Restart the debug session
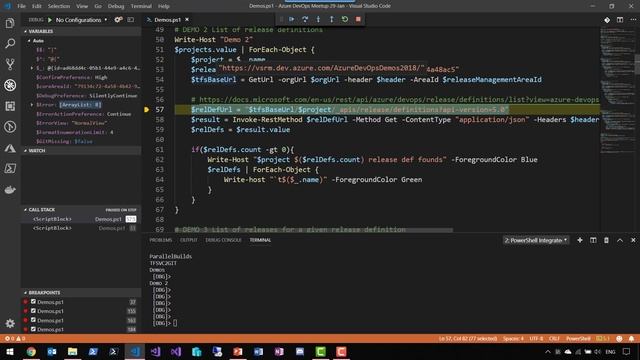The width and height of the screenshot is (640, 360). click(x=345, y=19)
